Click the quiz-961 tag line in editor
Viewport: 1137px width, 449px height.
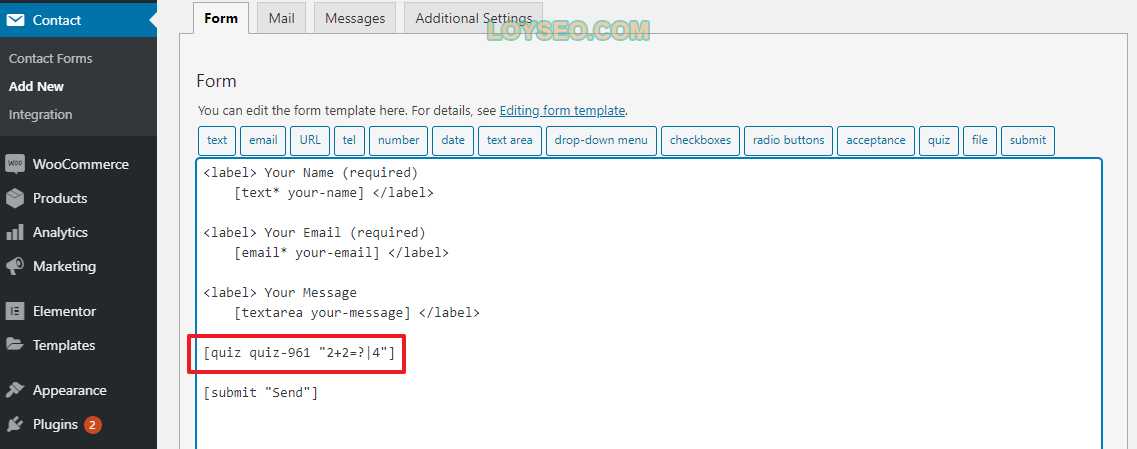[299, 353]
